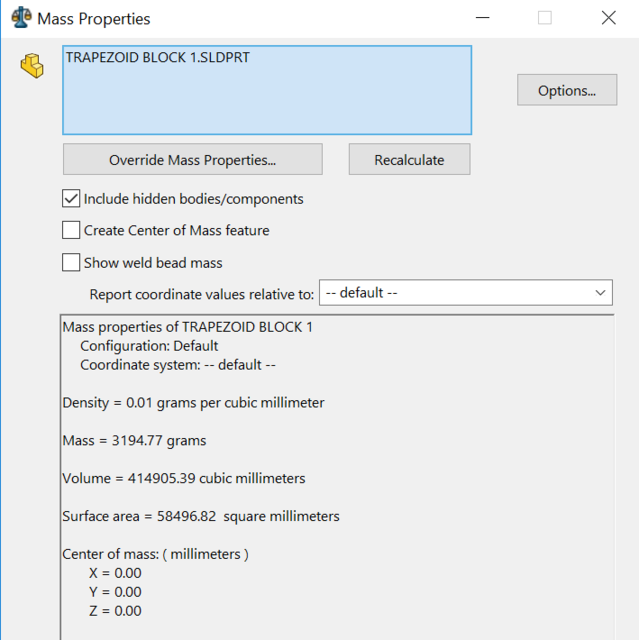This screenshot has width=639, height=640.
Task: Open the Options... dialog
Action: click(x=566, y=90)
